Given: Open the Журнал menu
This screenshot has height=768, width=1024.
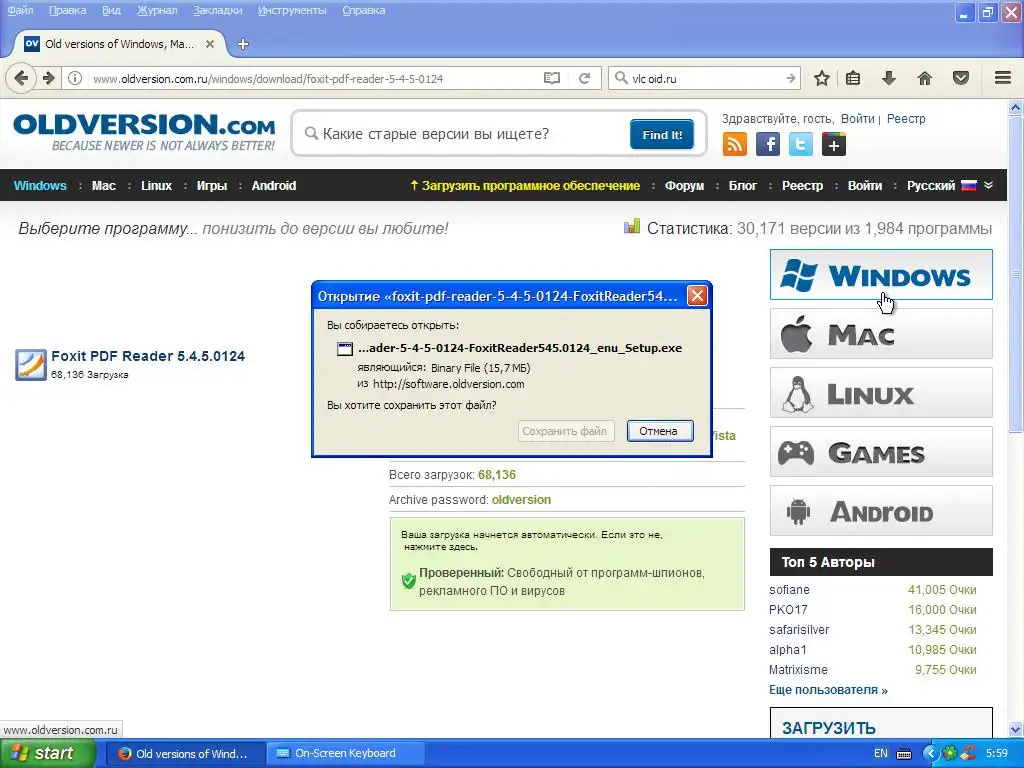Looking at the screenshot, I should click(157, 10).
